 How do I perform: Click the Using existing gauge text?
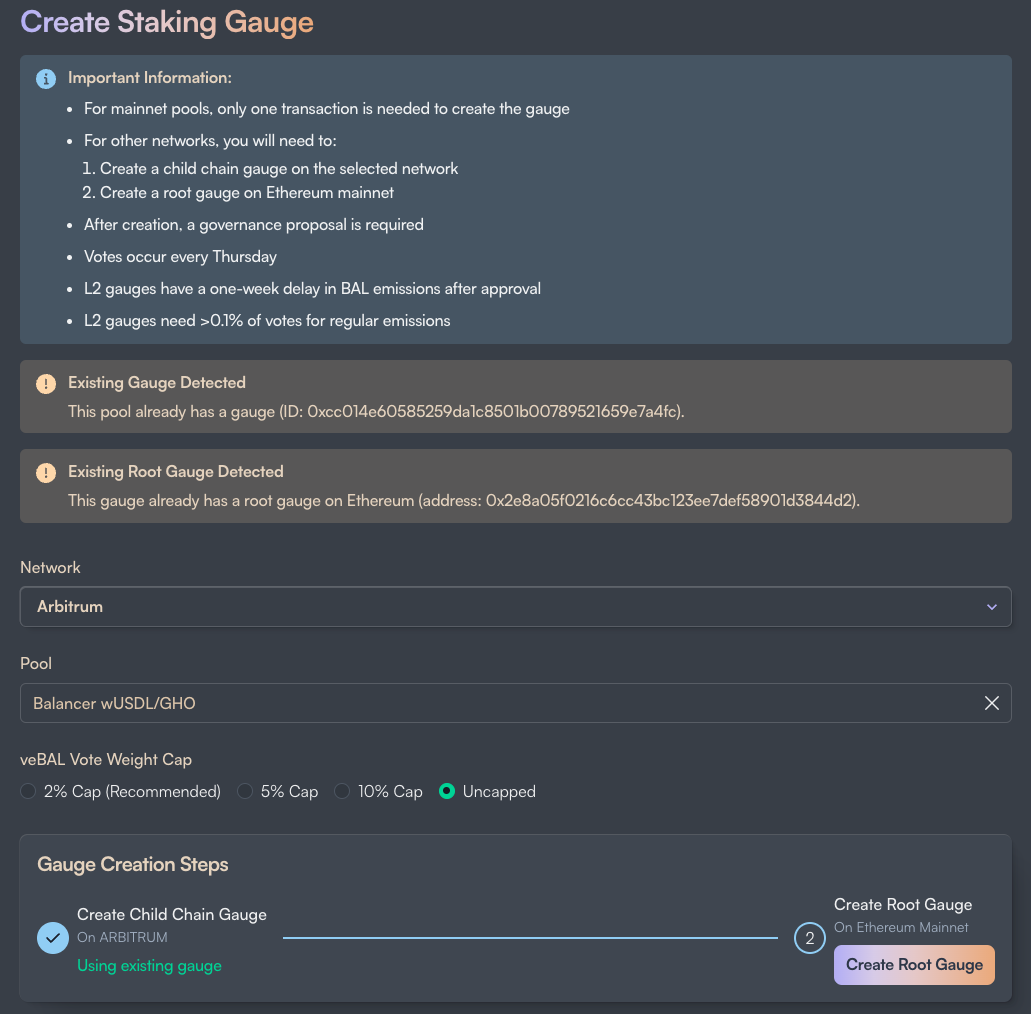tap(149, 965)
